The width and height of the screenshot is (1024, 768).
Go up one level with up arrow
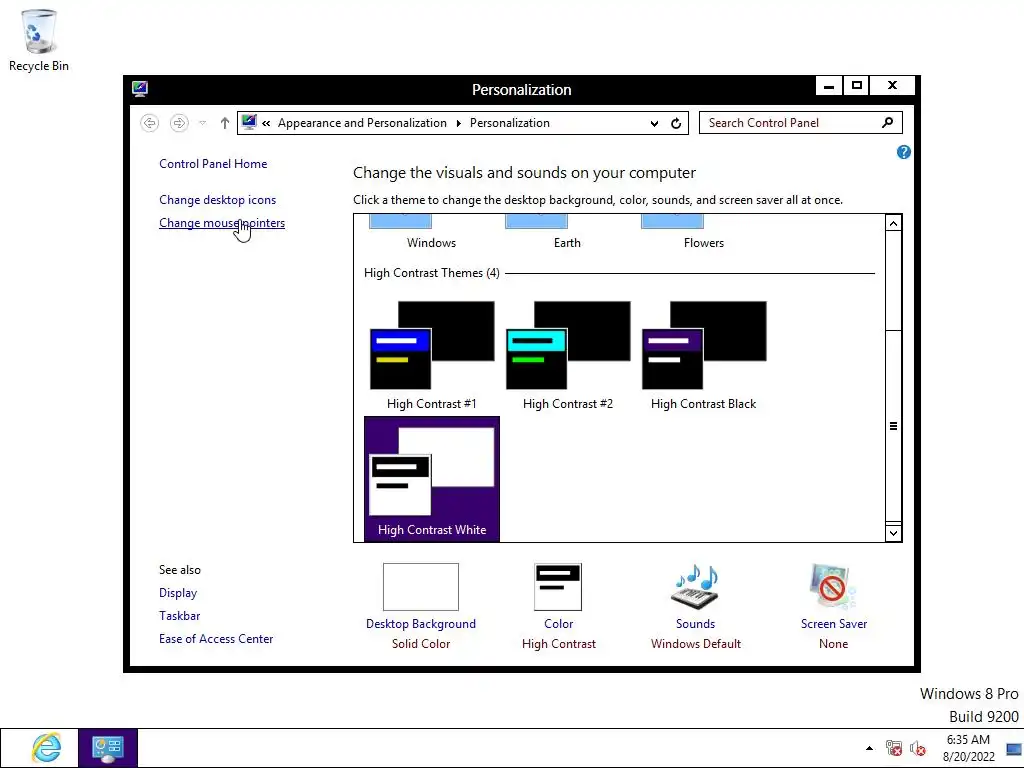point(225,123)
